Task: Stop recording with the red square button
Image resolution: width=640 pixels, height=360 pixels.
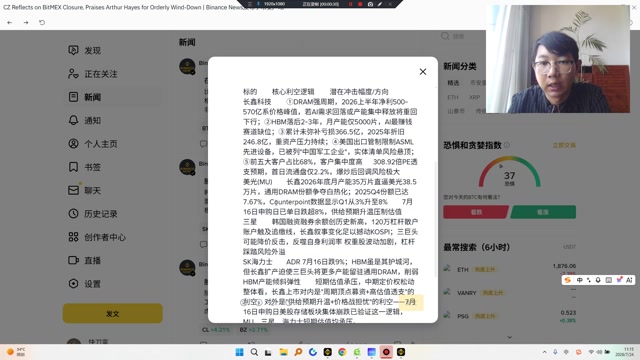Action: pos(360,4)
